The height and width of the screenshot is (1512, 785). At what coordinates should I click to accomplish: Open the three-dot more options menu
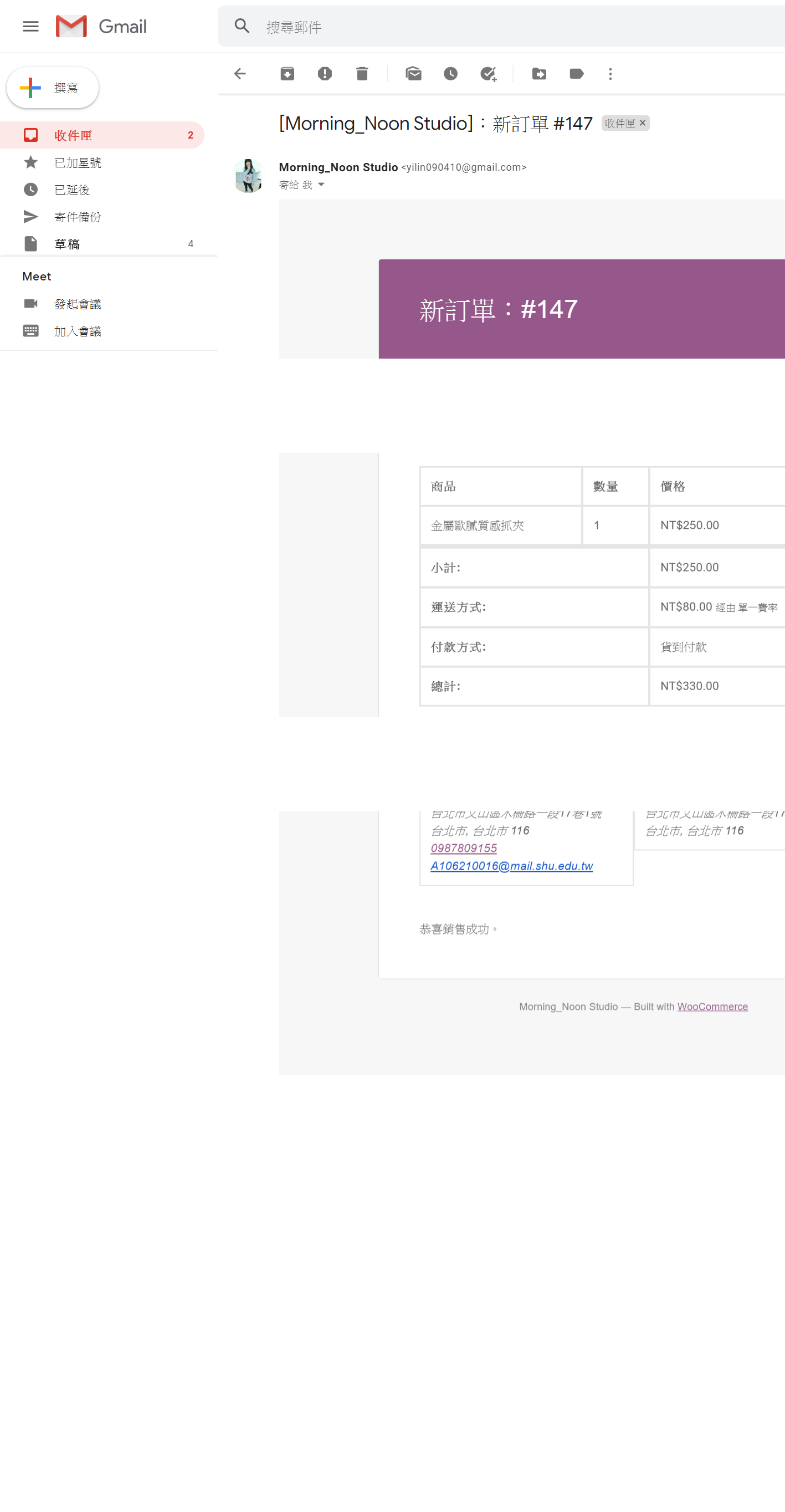[610, 74]
